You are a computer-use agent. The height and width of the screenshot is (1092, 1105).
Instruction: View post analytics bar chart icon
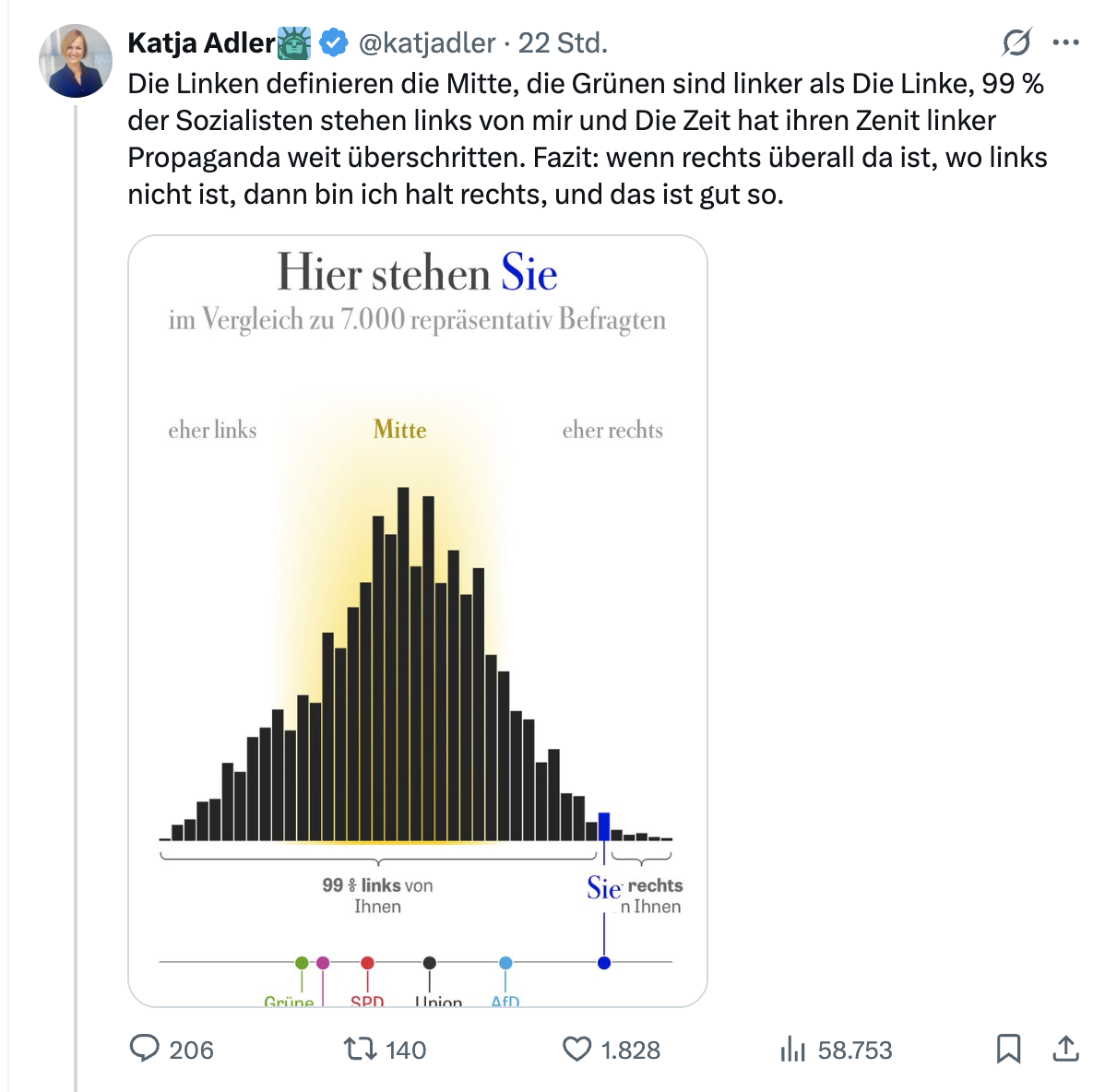pos(792,1049)
